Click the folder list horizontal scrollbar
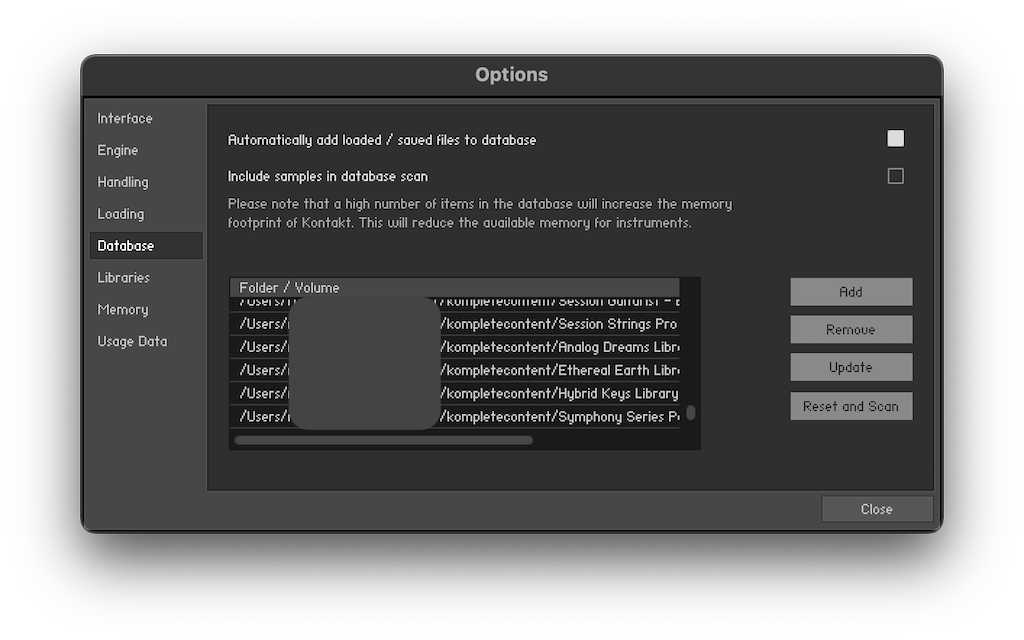This screenshot has width=1024, height=640. click(383, 440)
